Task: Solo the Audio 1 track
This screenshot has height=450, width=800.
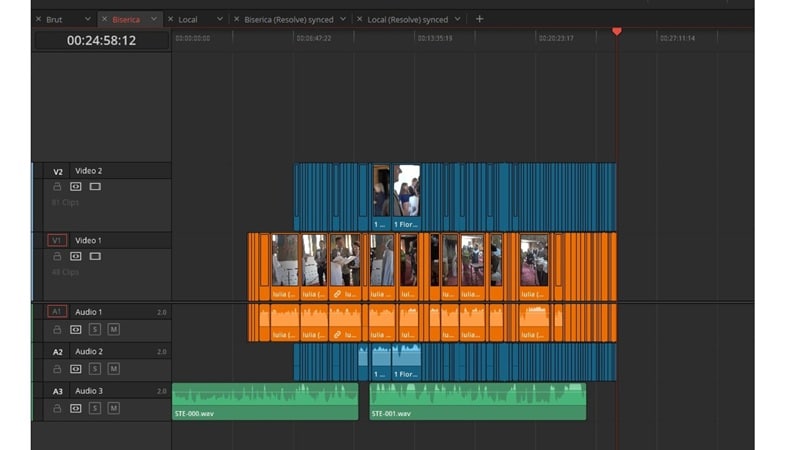Action: point(95,330)
